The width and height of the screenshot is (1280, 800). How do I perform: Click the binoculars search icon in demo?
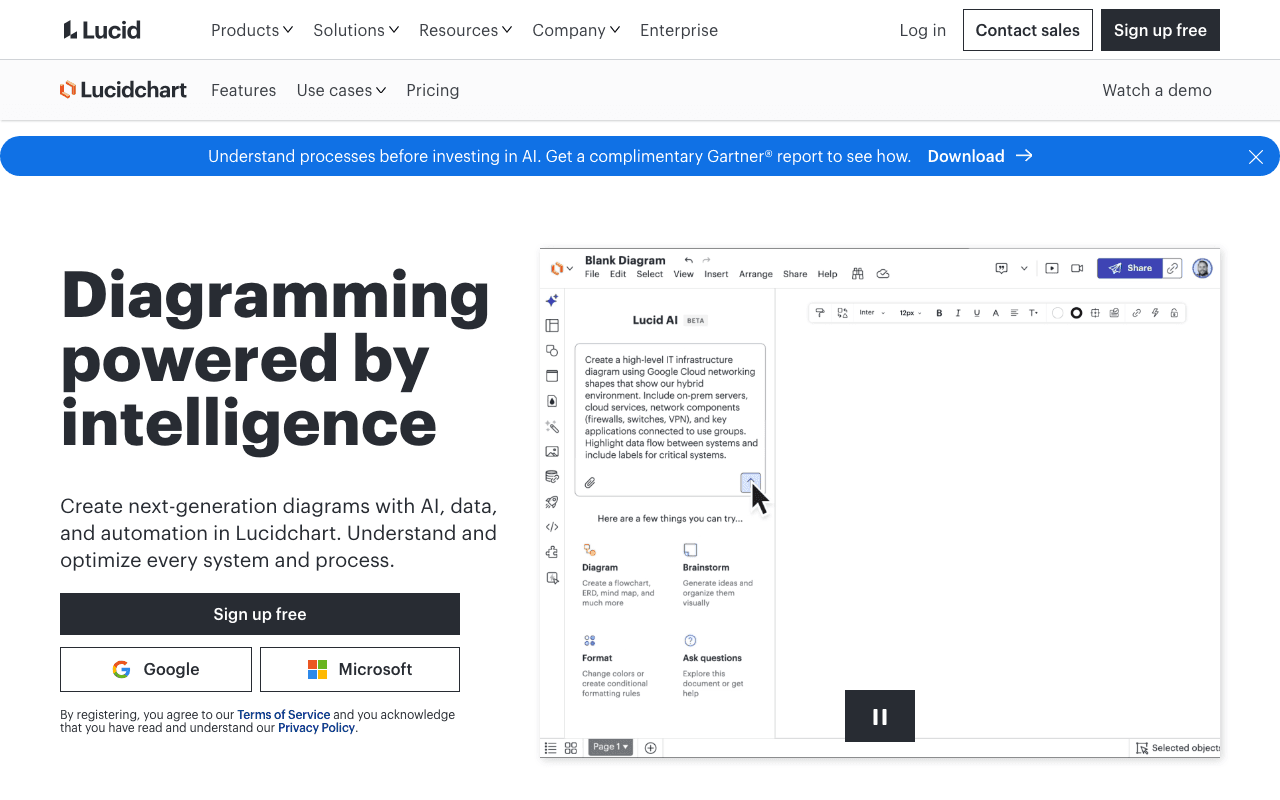857,273
